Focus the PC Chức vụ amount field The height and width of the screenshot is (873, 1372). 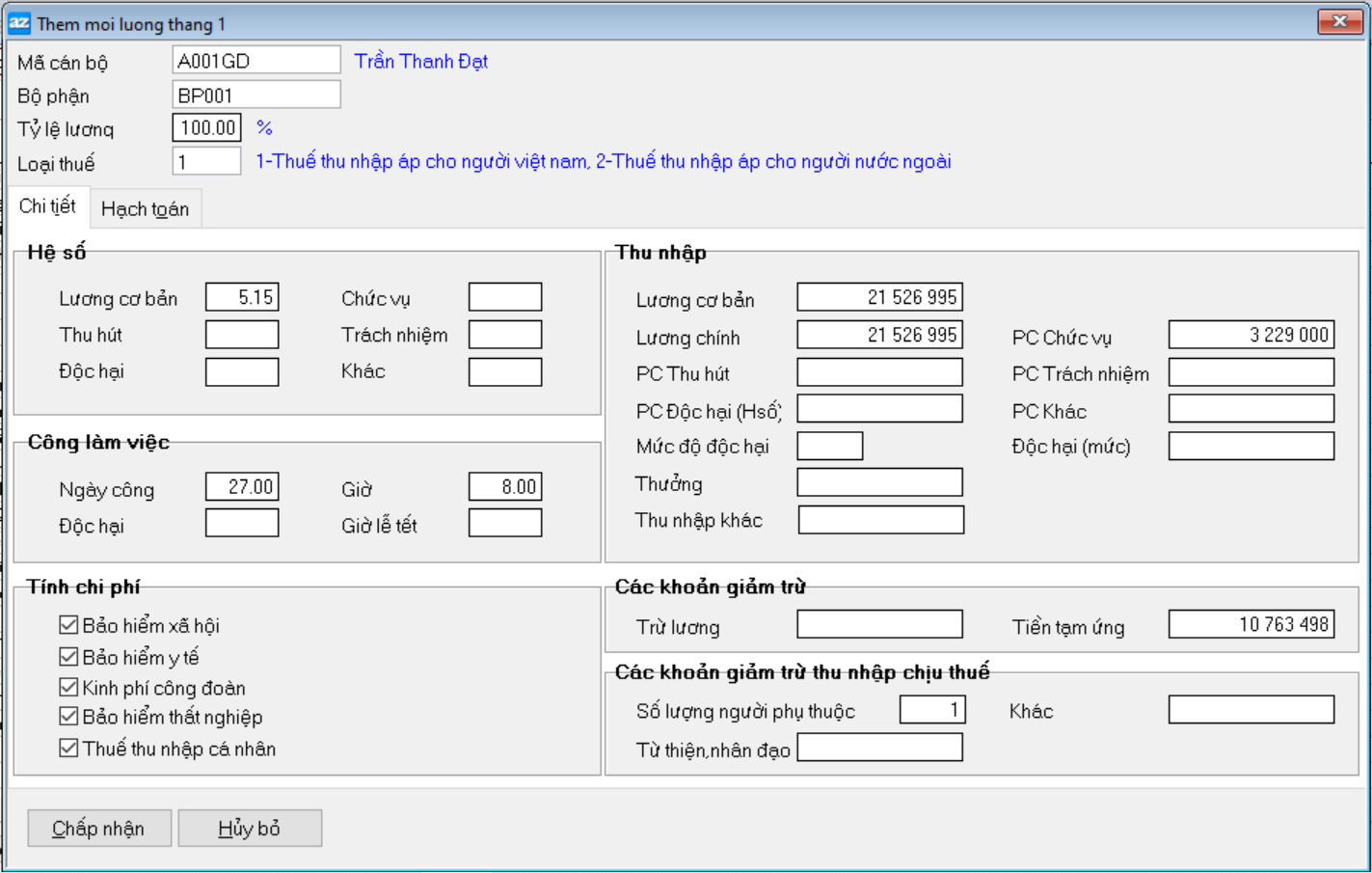(1251, 335)
